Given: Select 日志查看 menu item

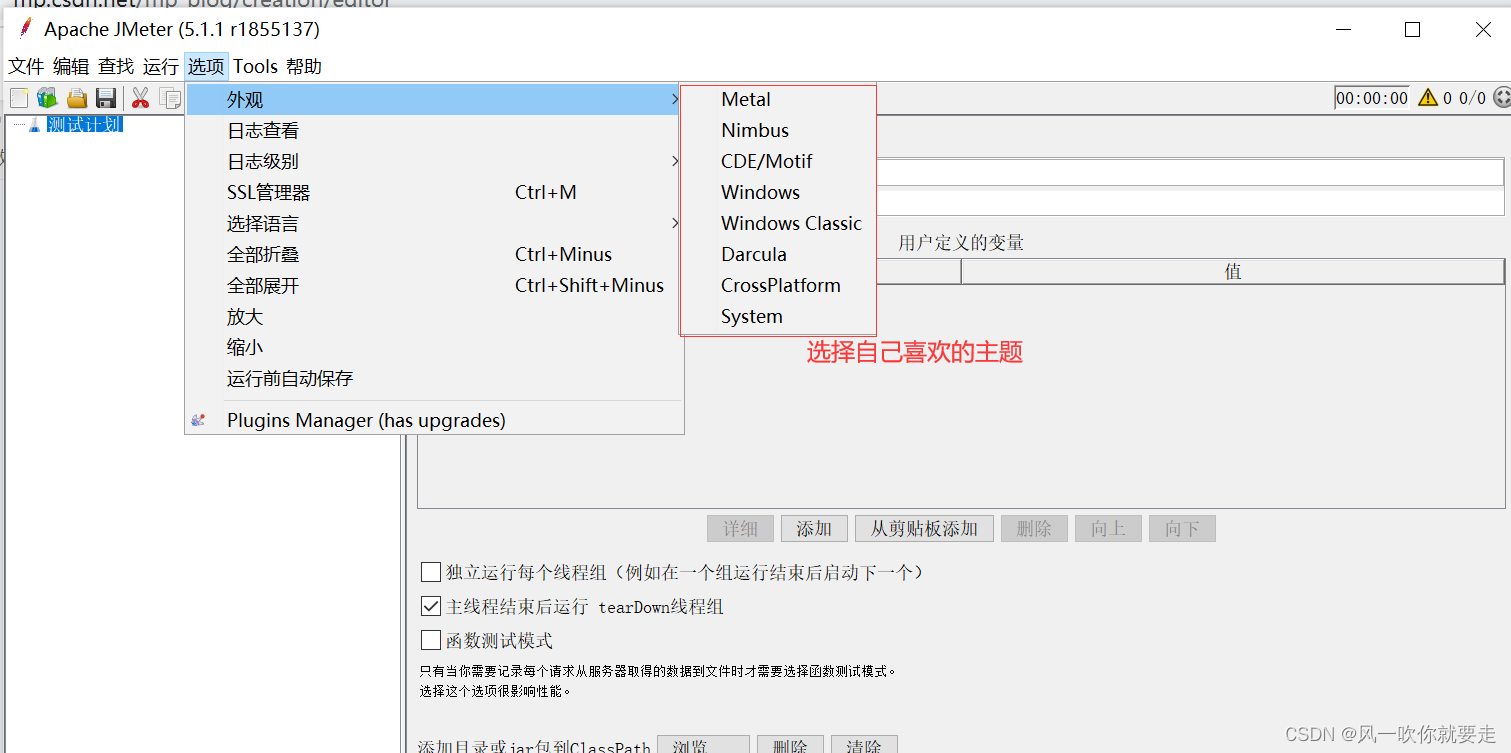Looking at the screenshot, I should pos(434,130).
